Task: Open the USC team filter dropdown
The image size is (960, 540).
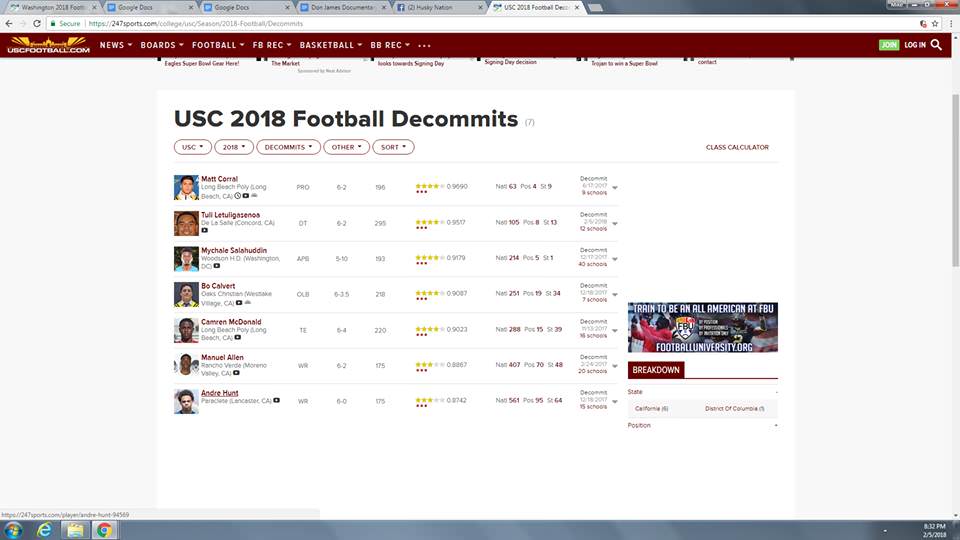Action: [x=193, y=147]
